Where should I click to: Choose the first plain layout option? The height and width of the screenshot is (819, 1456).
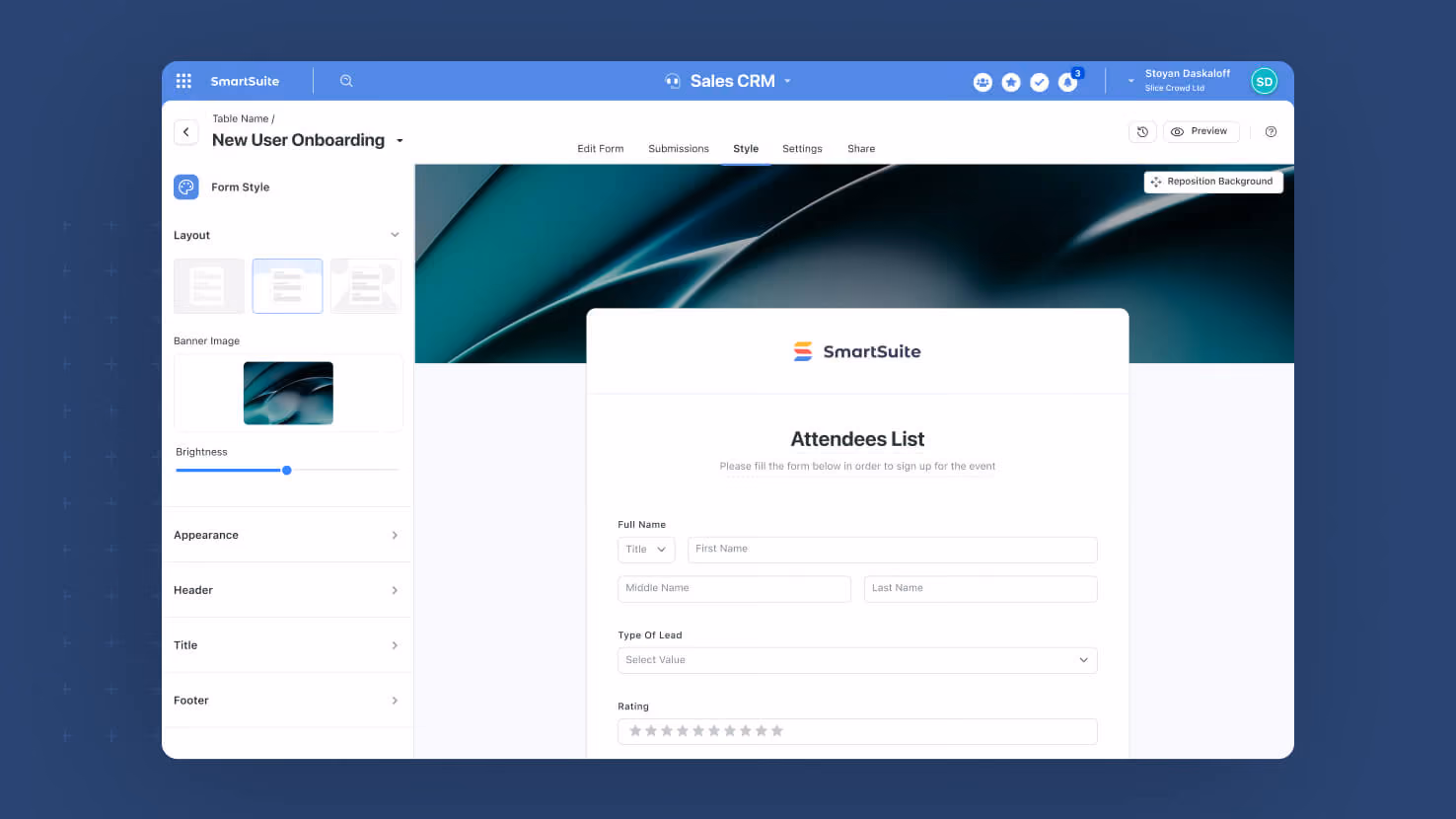[209, 286]
